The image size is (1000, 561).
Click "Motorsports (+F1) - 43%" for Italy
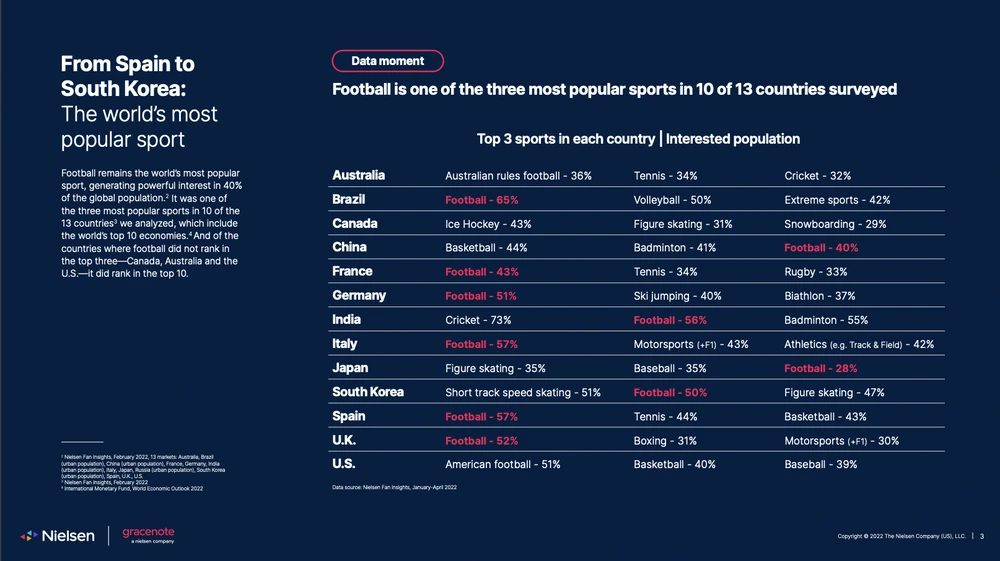[691, 345]
